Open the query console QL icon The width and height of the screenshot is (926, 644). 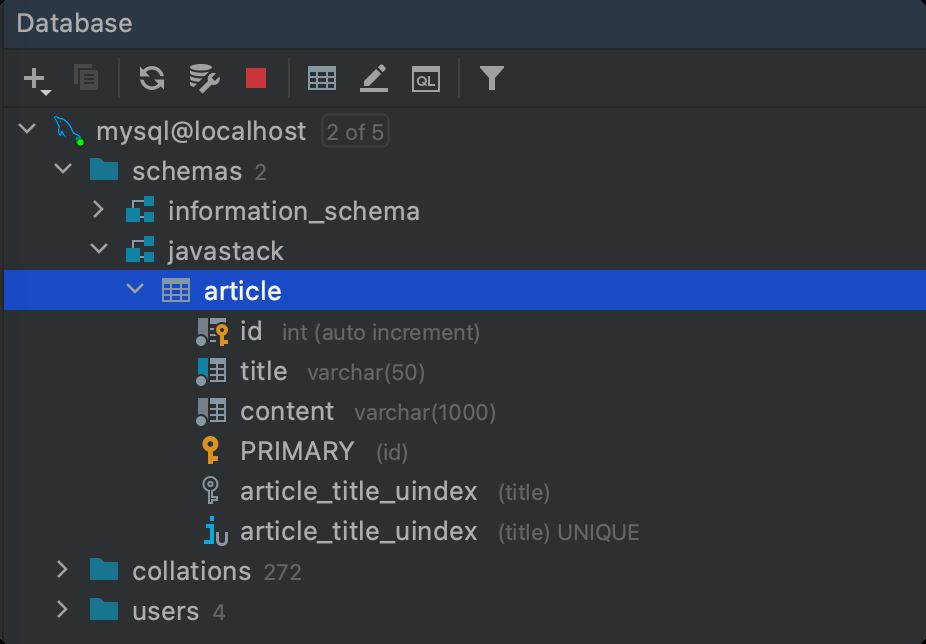click(x=426, y=78)
